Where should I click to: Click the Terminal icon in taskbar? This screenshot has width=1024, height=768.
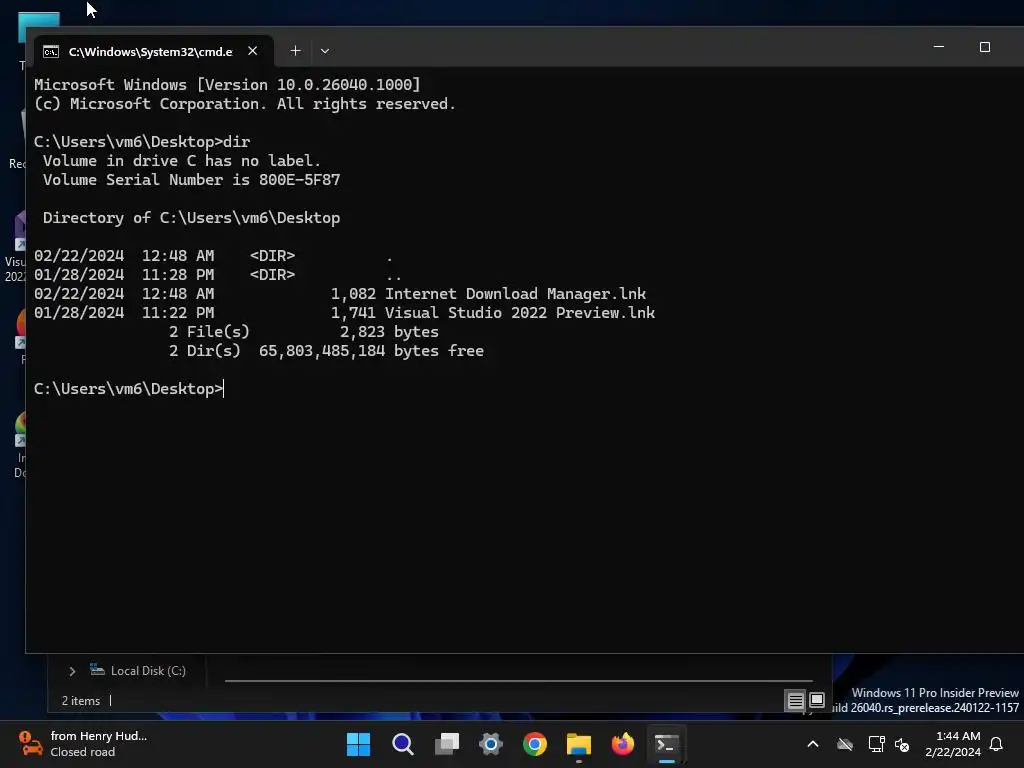[666, 744]
